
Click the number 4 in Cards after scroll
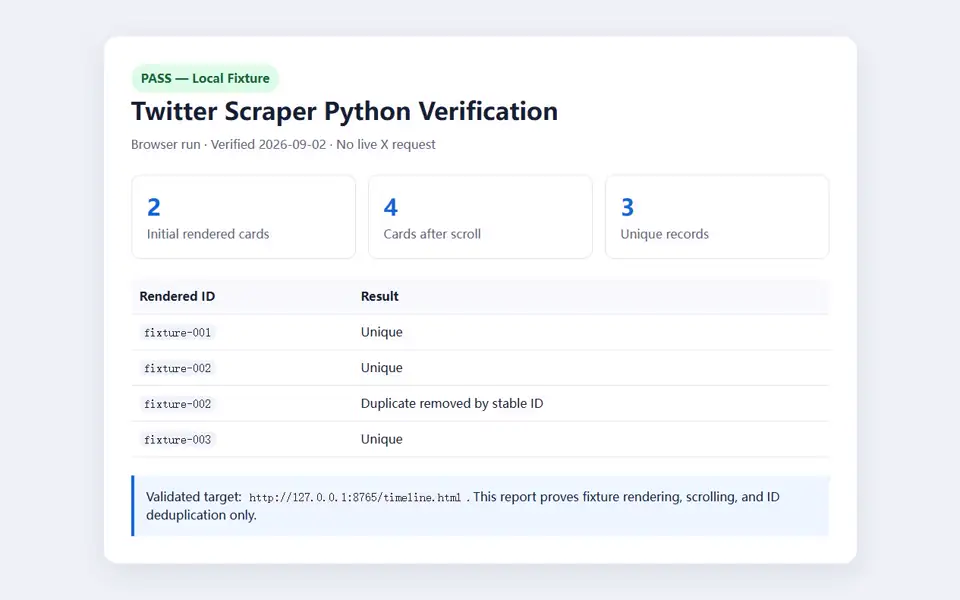click(x=391, y=208)
